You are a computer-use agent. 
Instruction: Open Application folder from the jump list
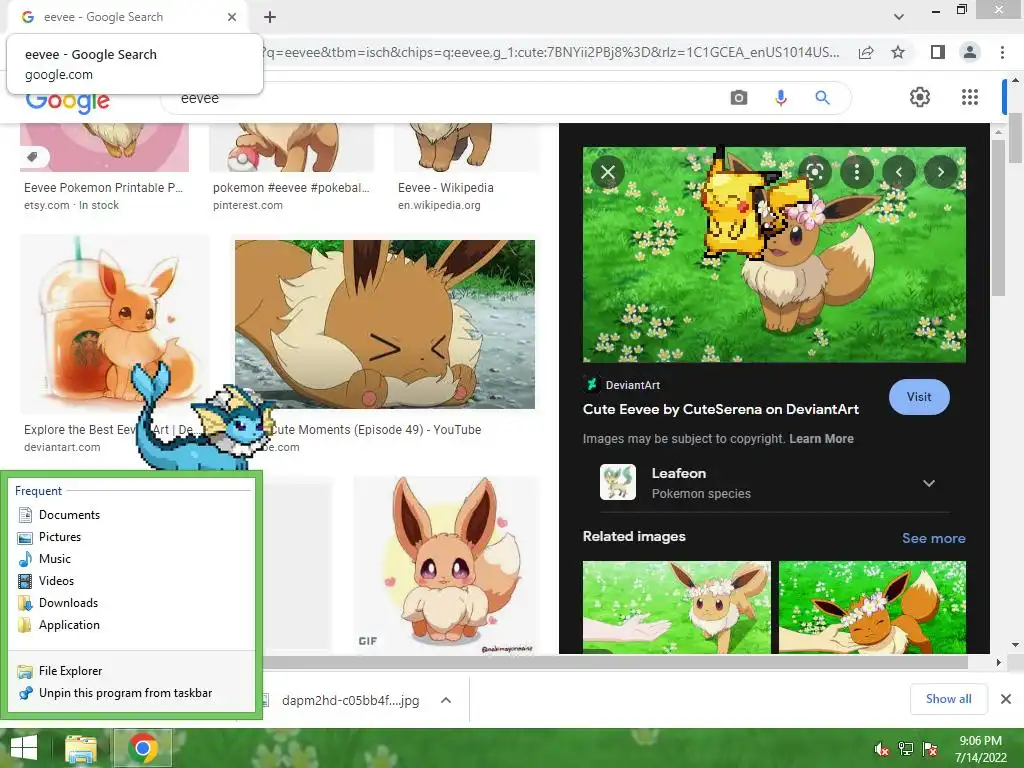(x=131, y=625)
